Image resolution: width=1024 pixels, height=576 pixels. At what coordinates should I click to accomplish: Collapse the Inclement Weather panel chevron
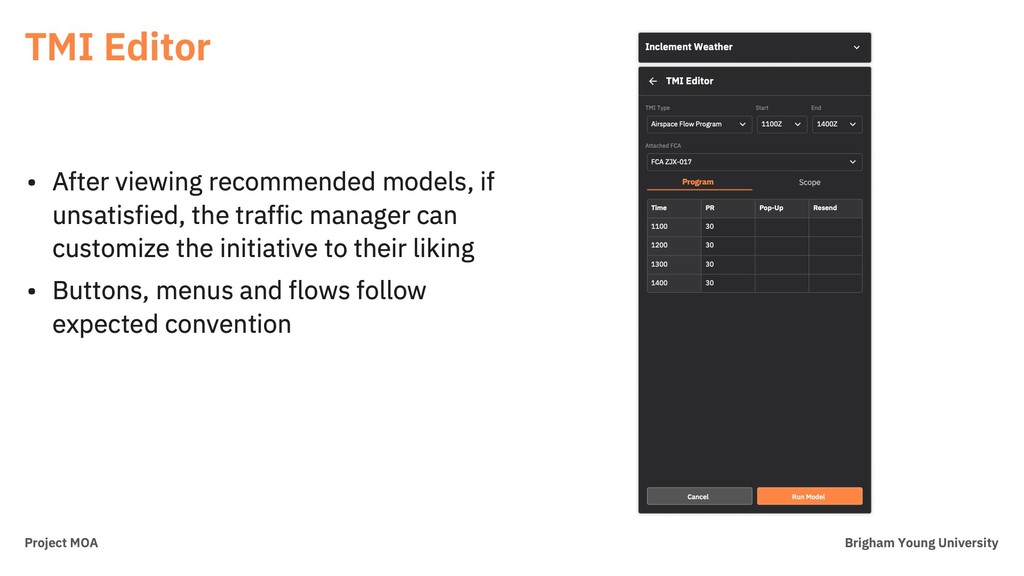tap(856, 48)
